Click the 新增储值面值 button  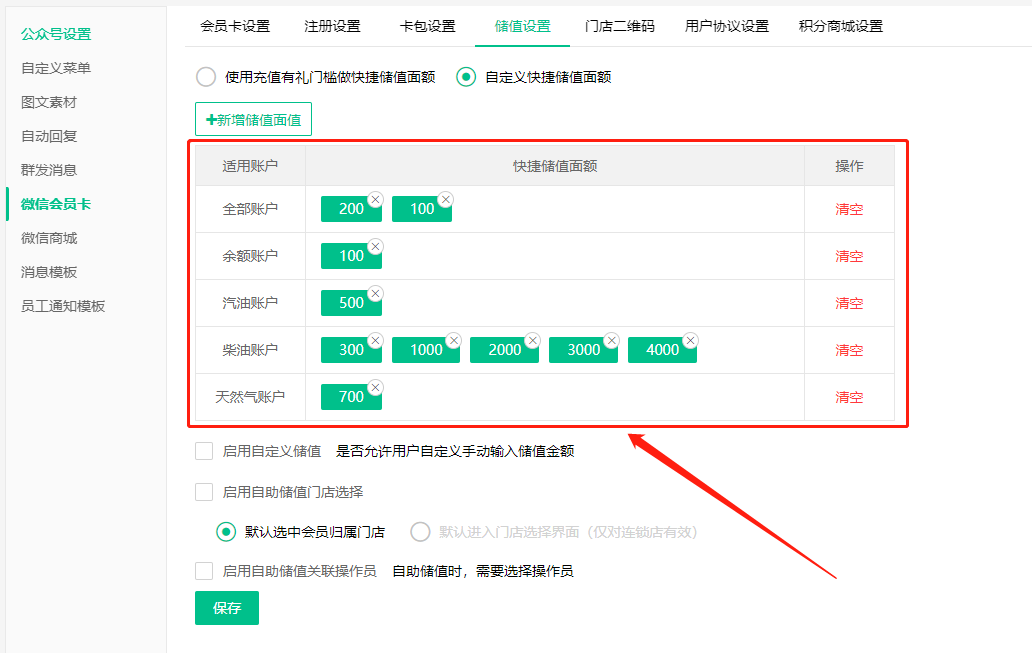pyautogui.click(x=253, y=119)
